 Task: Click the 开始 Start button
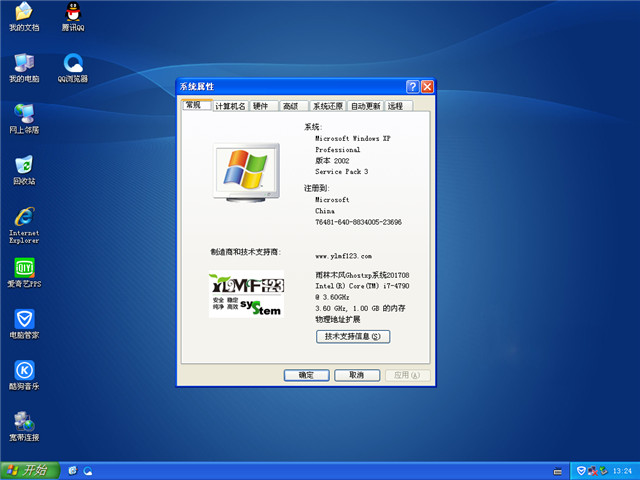point(30,471)
